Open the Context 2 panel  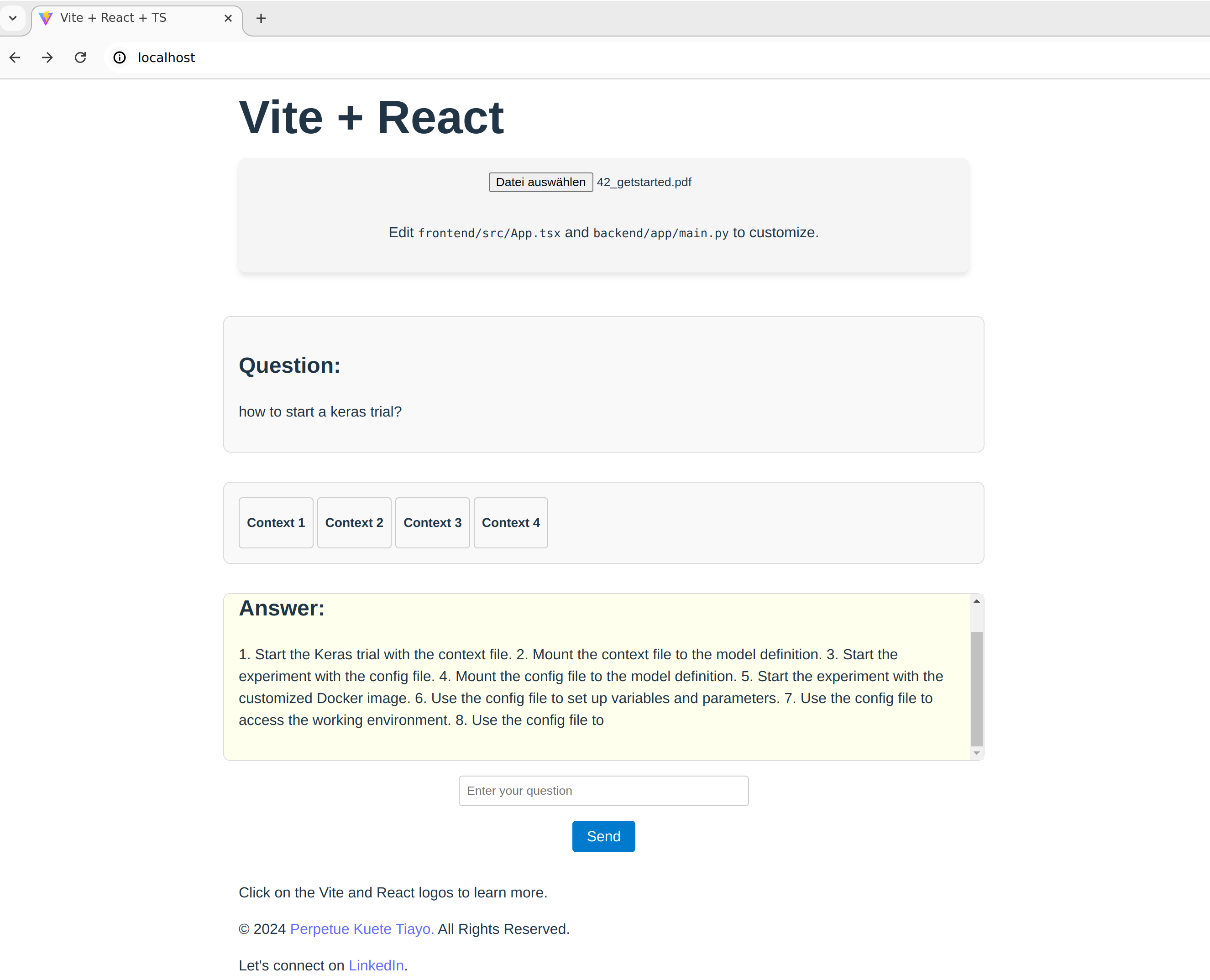tap(354, 522)
